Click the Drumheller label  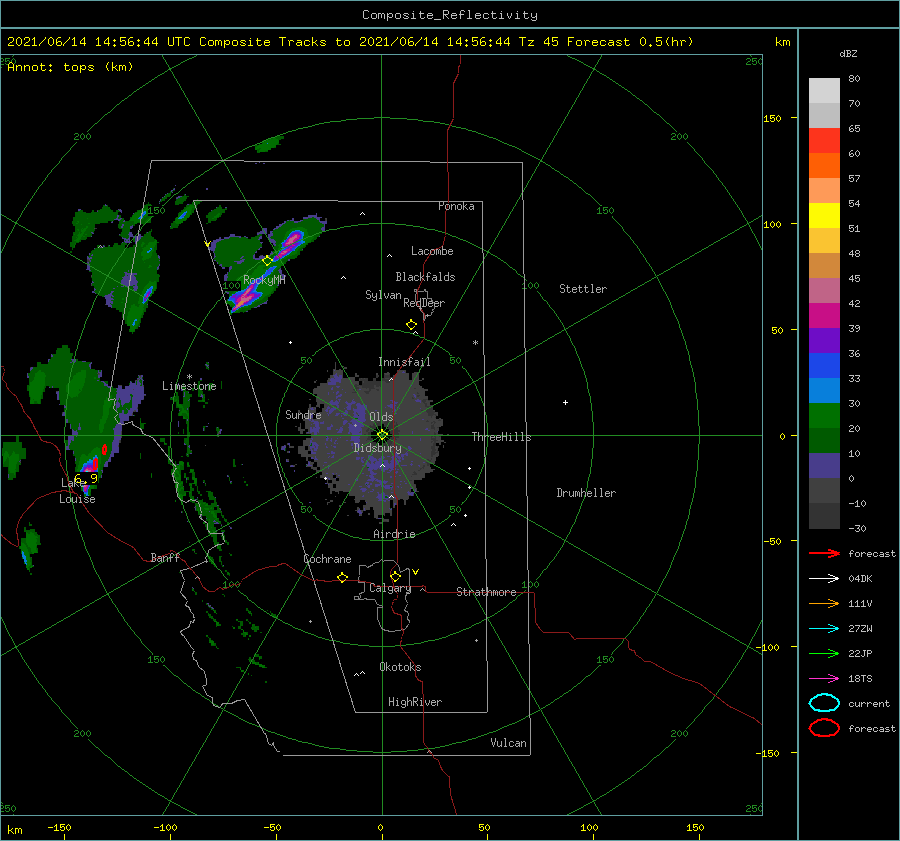[586, 493]
